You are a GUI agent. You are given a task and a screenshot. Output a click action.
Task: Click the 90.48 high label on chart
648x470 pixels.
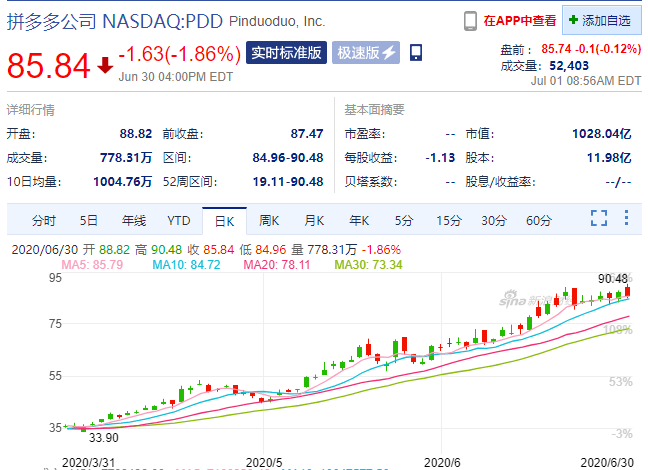pos(613,279)
